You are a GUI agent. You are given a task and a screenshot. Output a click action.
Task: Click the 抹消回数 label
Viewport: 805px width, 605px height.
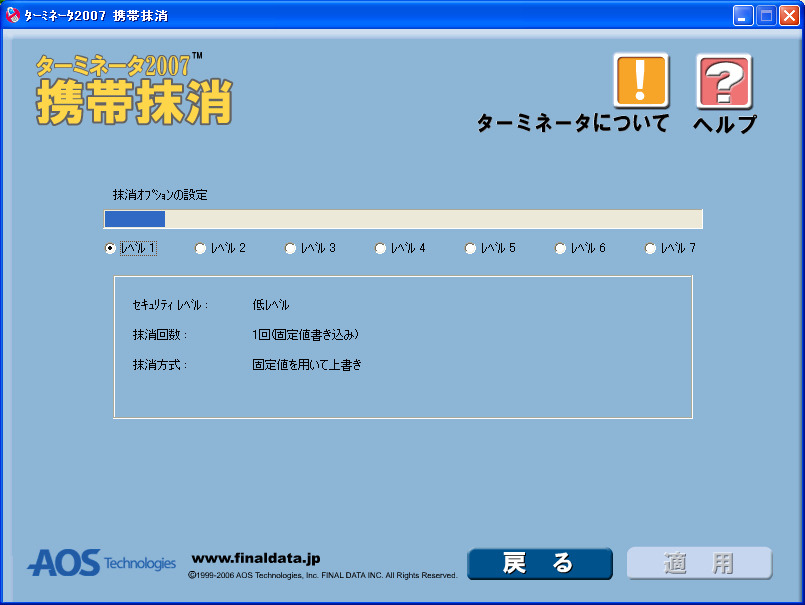pyautogui.click(x=160, y=335)
